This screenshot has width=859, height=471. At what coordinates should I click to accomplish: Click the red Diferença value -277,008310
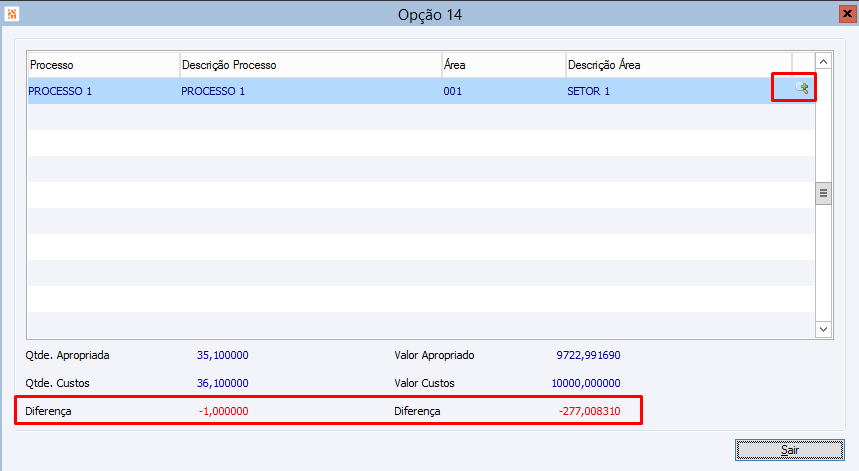coord(589,411)
